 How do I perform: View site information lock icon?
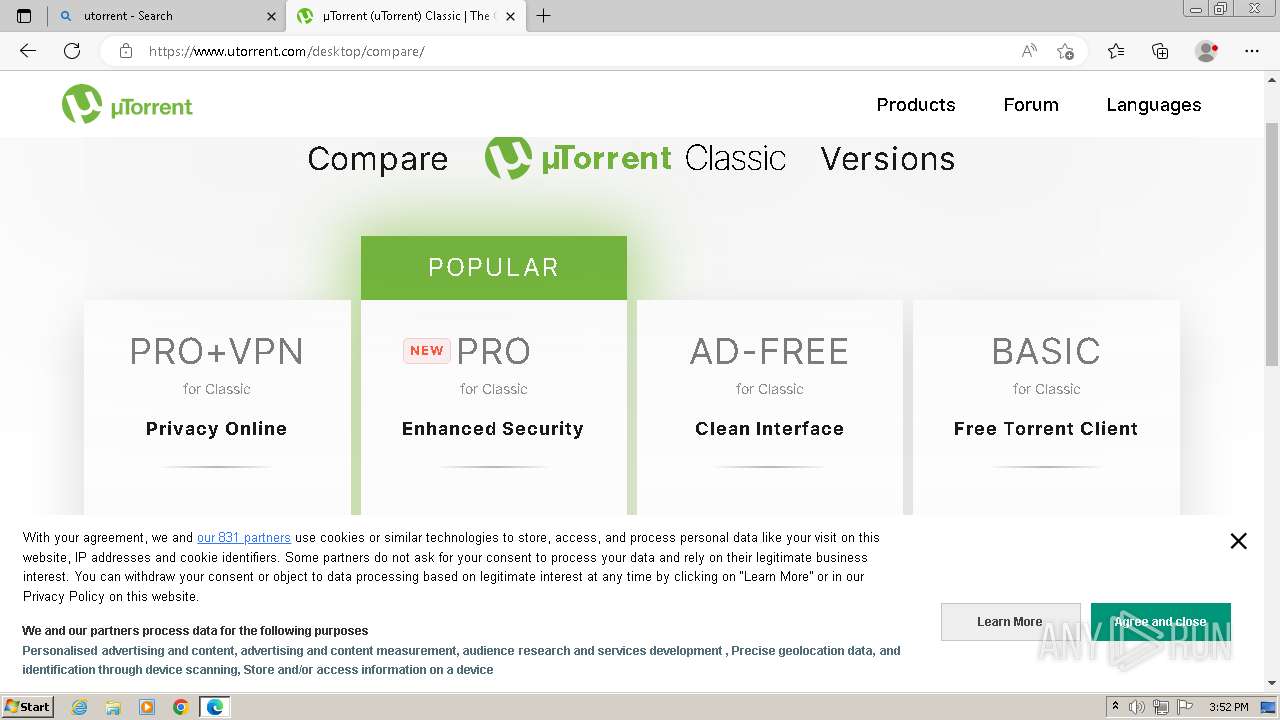coord(126,51)
